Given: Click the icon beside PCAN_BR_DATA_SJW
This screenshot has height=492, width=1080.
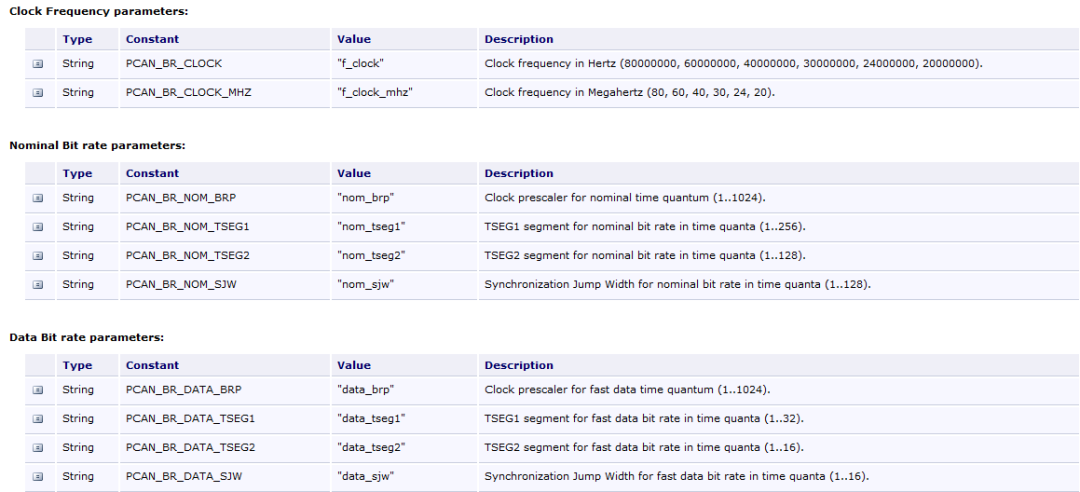Looking at the screenshot, I should 38,477.
